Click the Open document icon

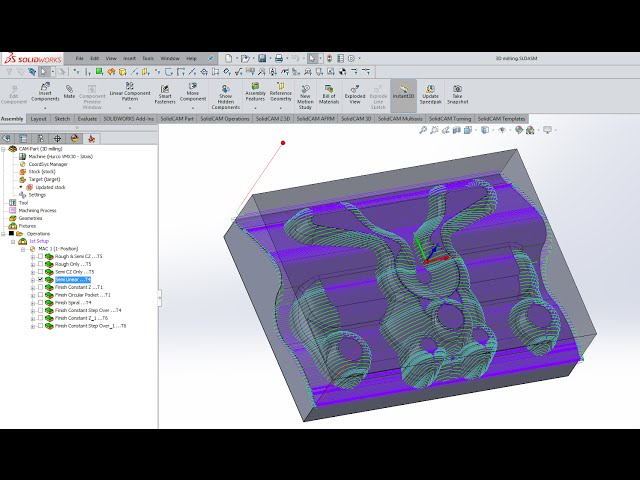[x=245, y=58]
